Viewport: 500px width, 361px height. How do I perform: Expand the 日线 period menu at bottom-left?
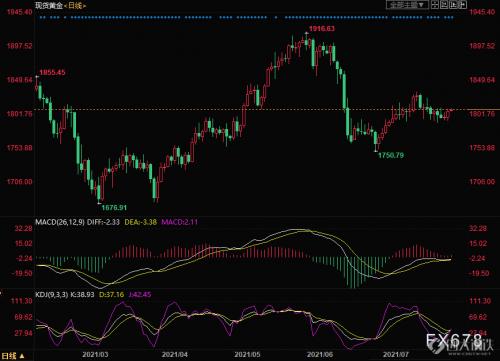tap(13, 356)
